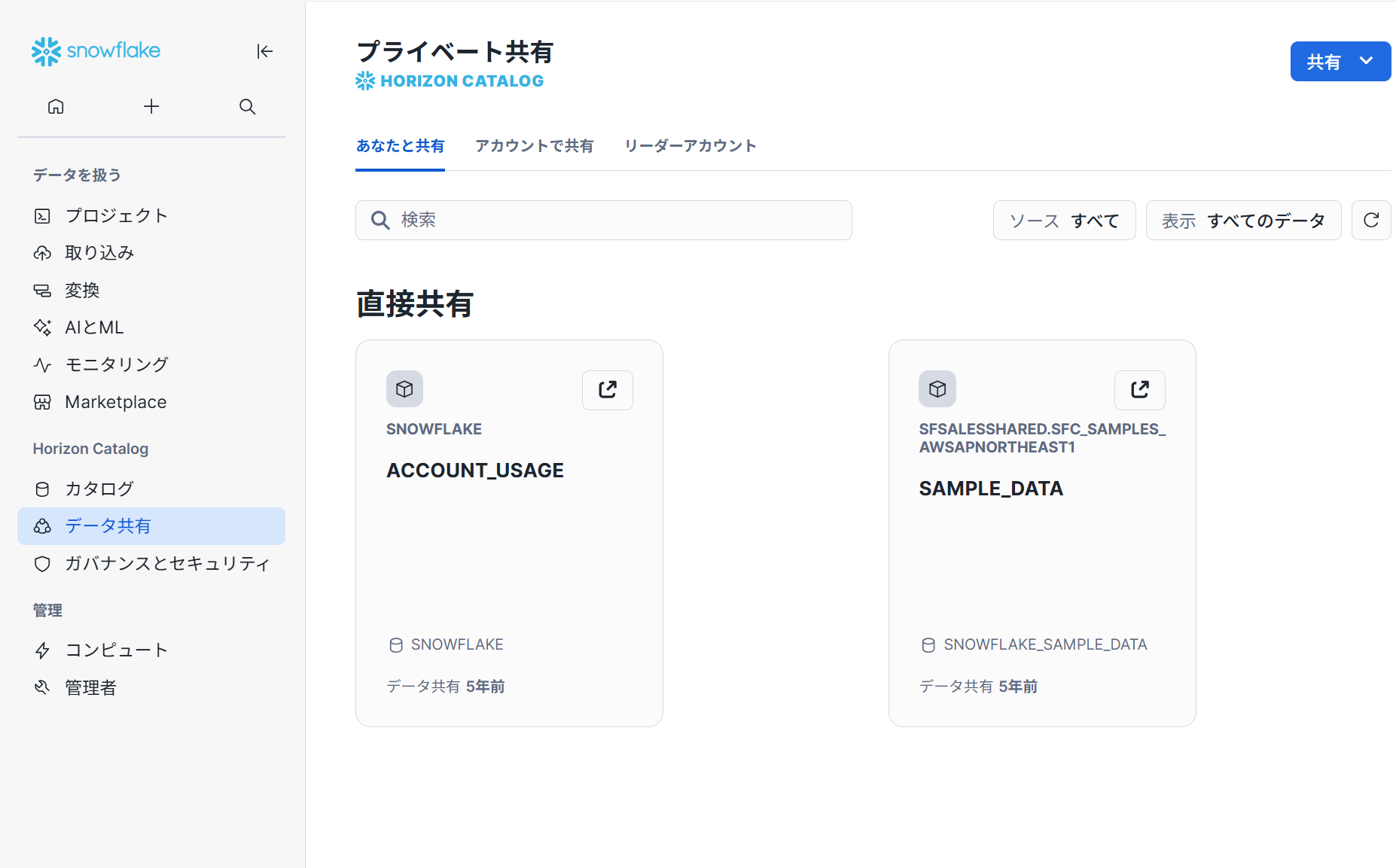Click the cube icon on SAMPLE_DATA card
The image size is (1396, 868).
937,389
